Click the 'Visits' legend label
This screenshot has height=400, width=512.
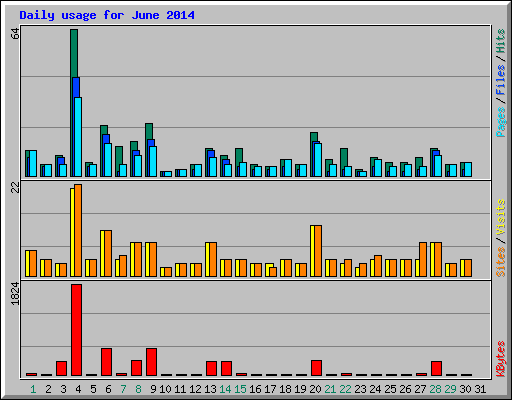coord(501,217)
